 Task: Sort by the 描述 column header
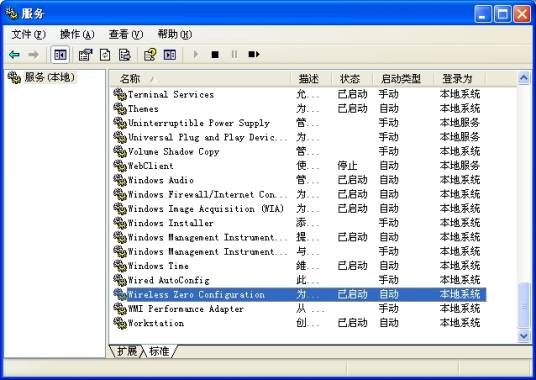[x=311, y=79]
